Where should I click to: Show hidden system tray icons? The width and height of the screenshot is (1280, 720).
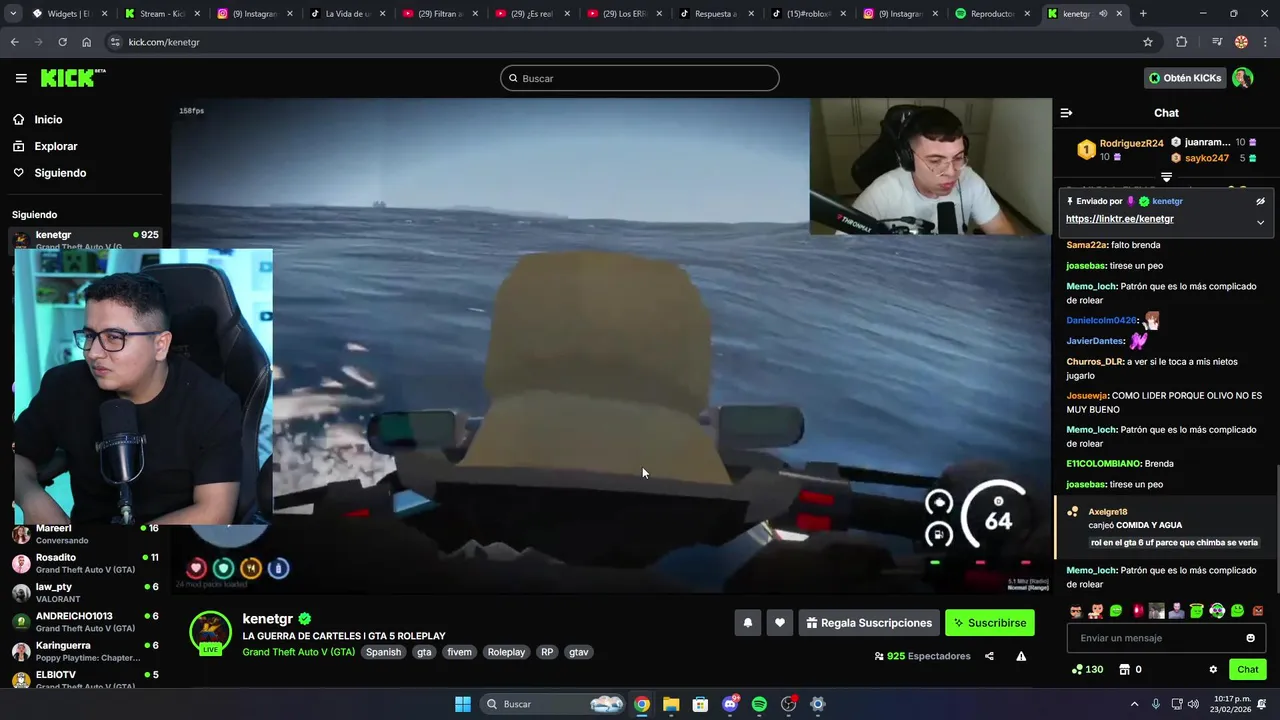tap(1134, 704)
